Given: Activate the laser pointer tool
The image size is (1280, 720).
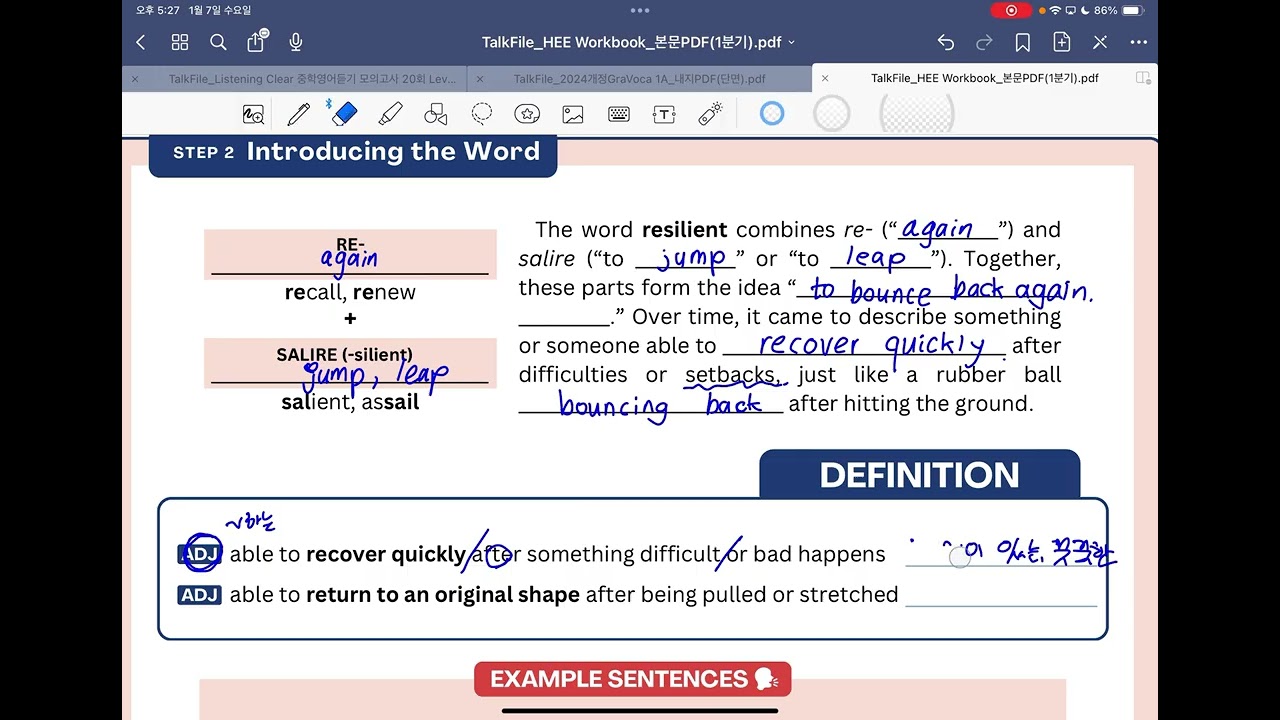Looking at the screenshot, I should pos(710,114).
